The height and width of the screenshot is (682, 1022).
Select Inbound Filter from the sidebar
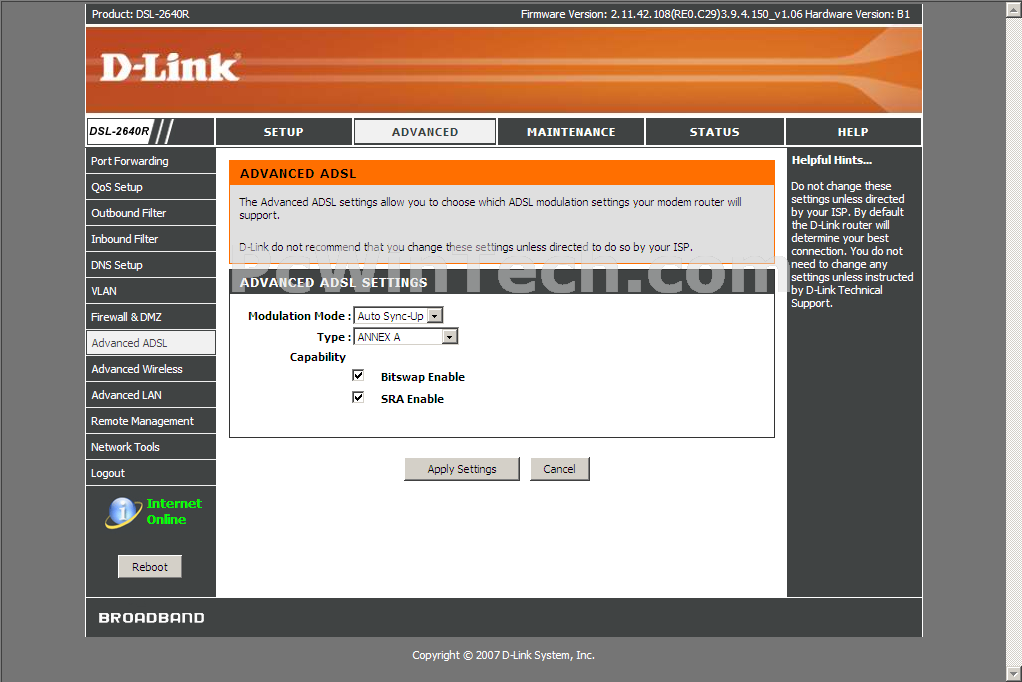(x=151, y=239)
